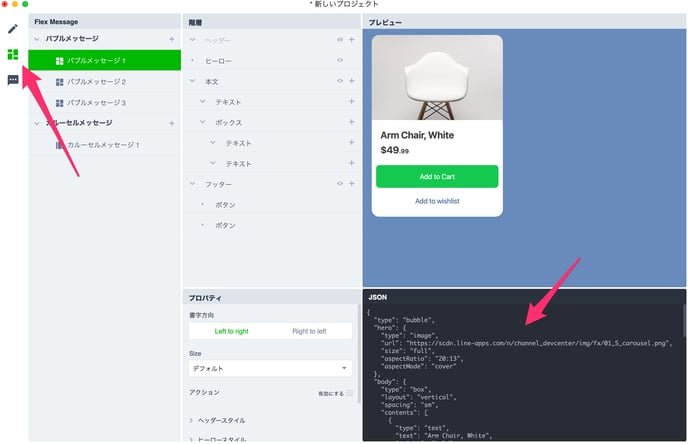
Task: Toggle visibility eye on the 本文 row
Action: tap(340, 81)
